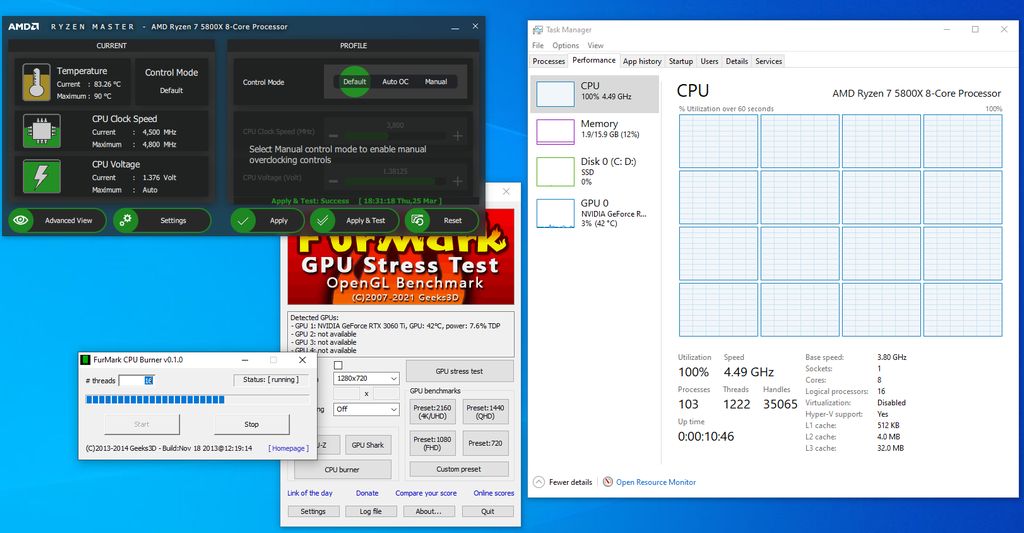Open FurMark Settings button
This screenshot has height=533, width=1024.
pos(313,511)
